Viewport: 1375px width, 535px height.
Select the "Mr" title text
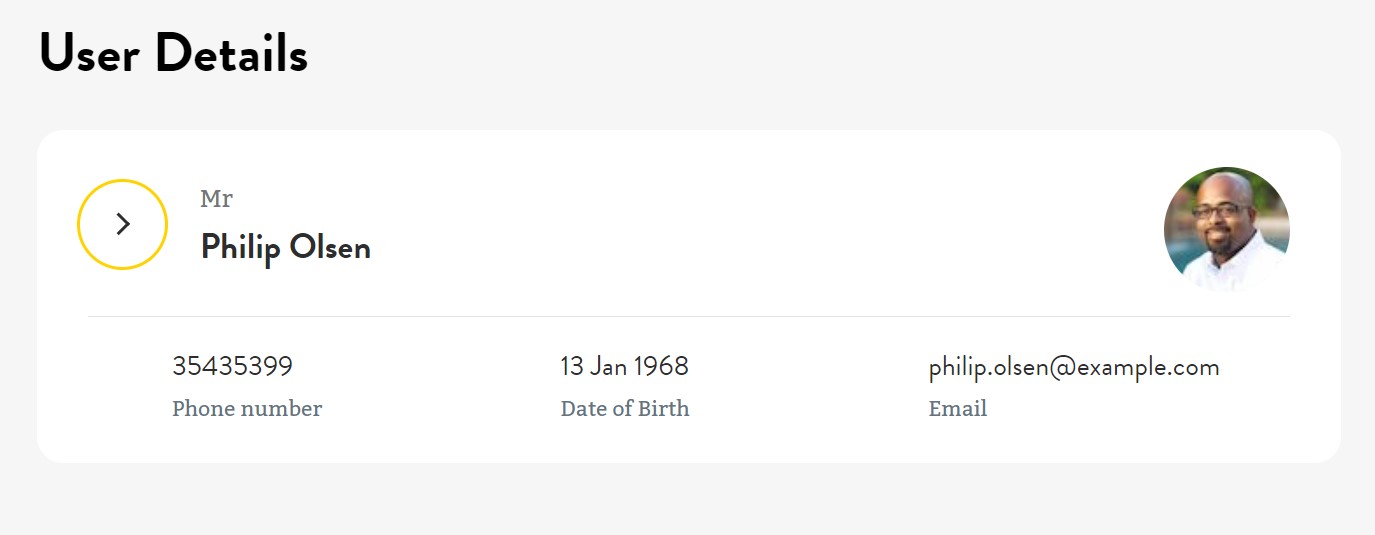click(216, 199)
